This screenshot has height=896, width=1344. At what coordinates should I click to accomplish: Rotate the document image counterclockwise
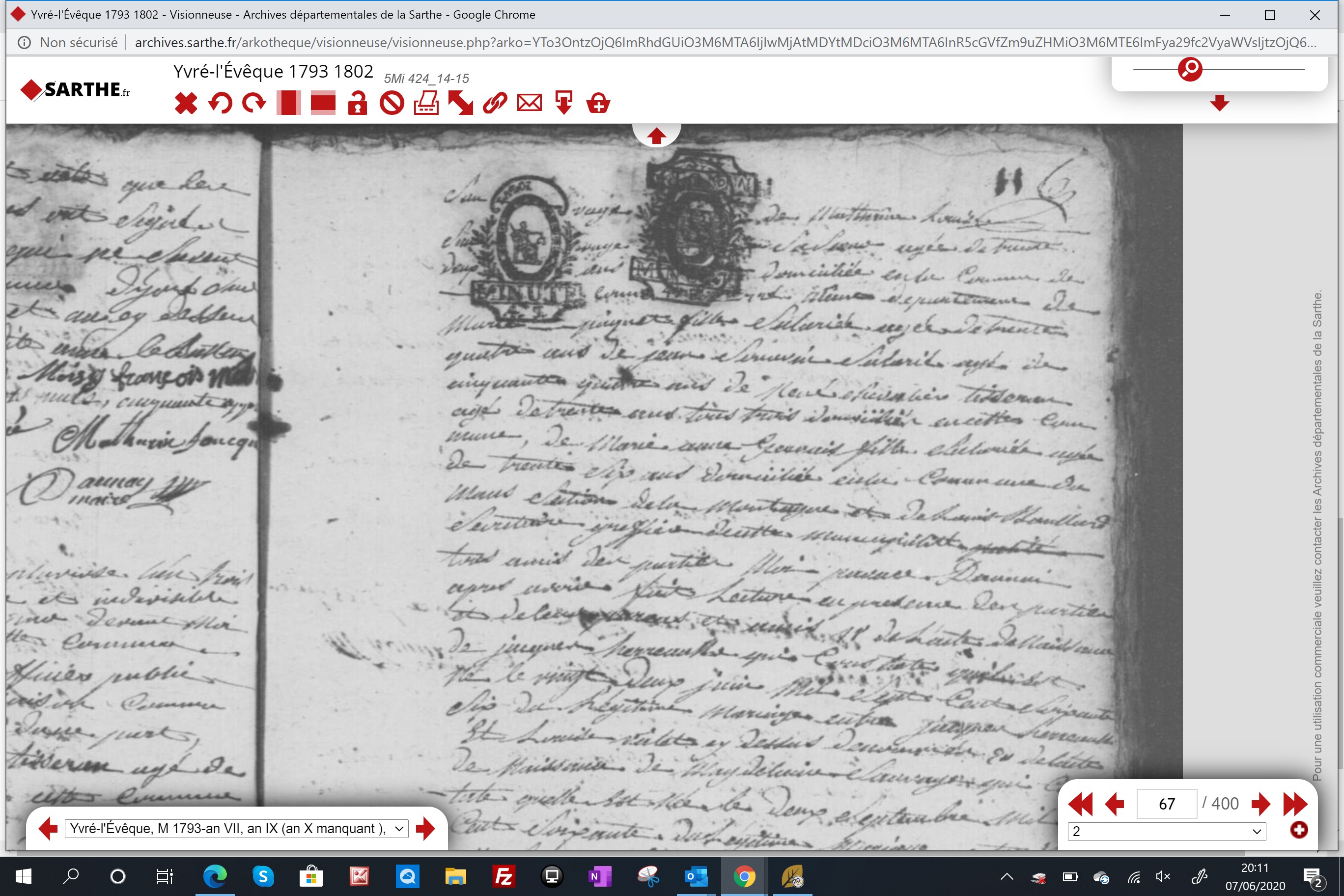[220, 104]
